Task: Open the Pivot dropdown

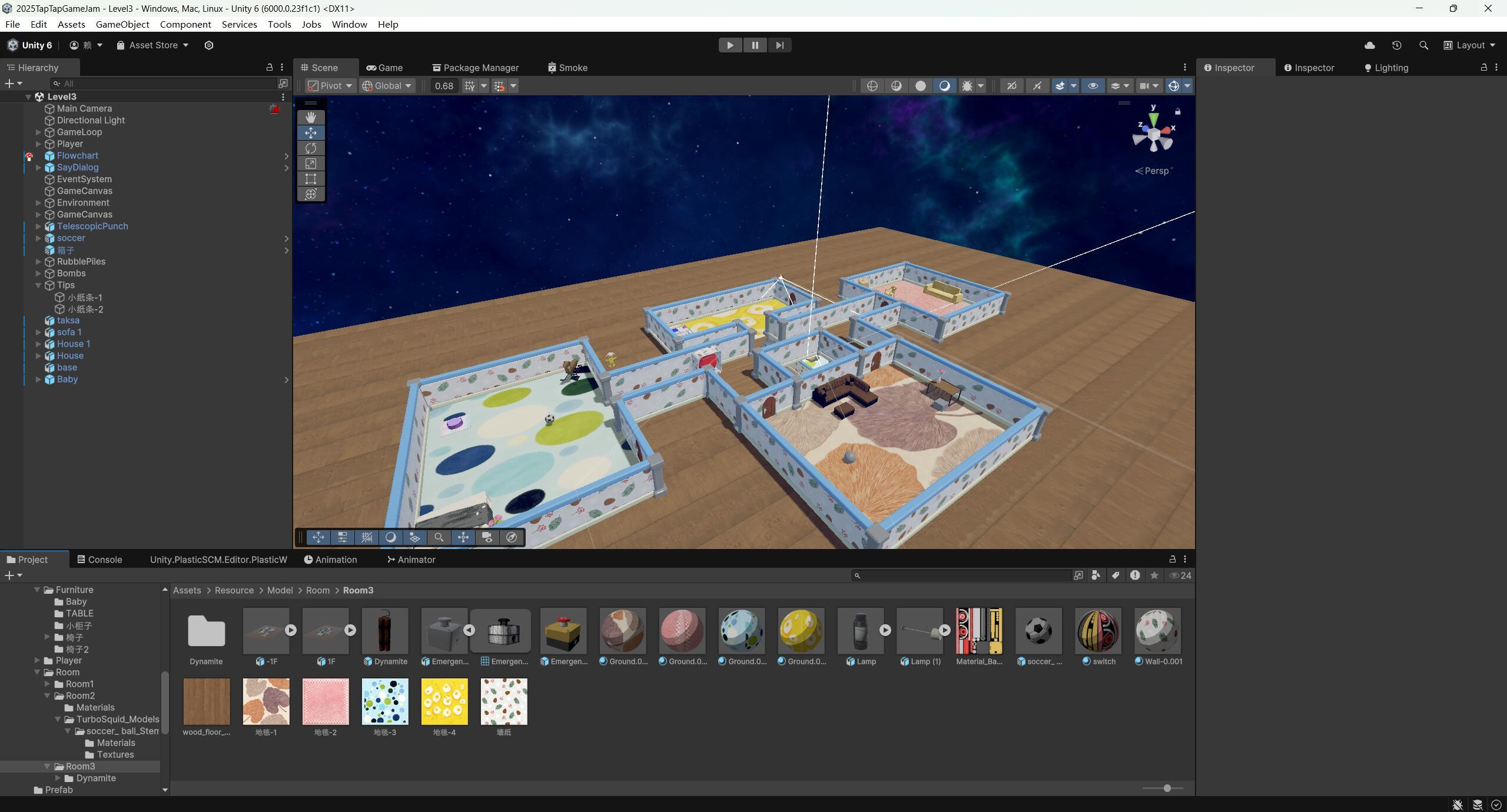Action: click(x=330, y=86)
